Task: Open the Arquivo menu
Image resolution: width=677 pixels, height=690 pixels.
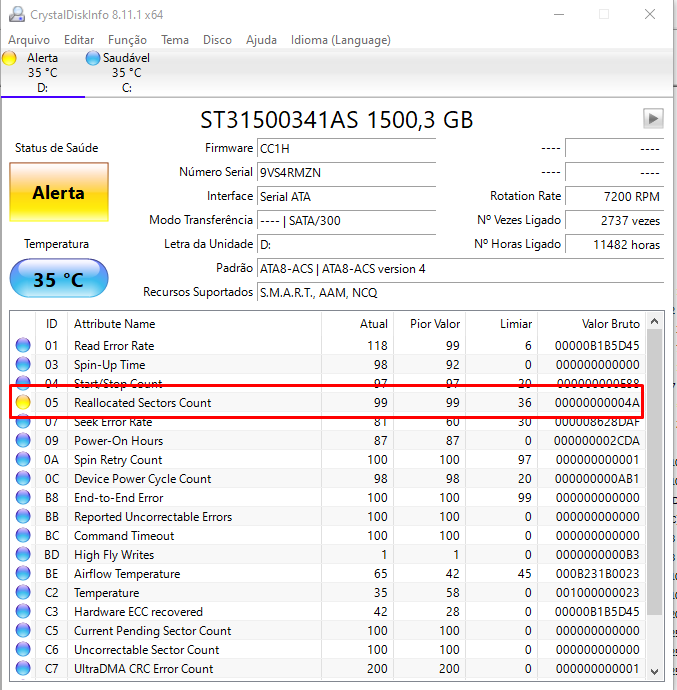Action: point(29,40)
